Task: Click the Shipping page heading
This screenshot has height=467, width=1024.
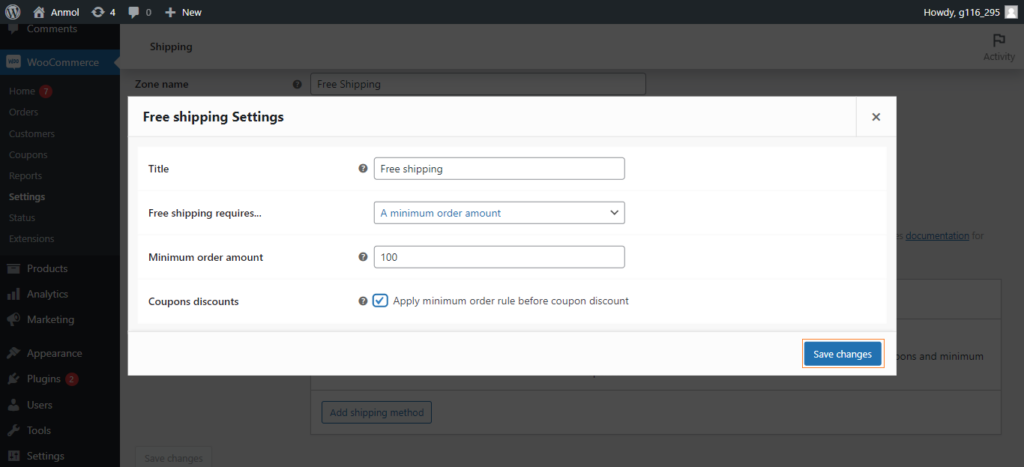Action: 171,47
